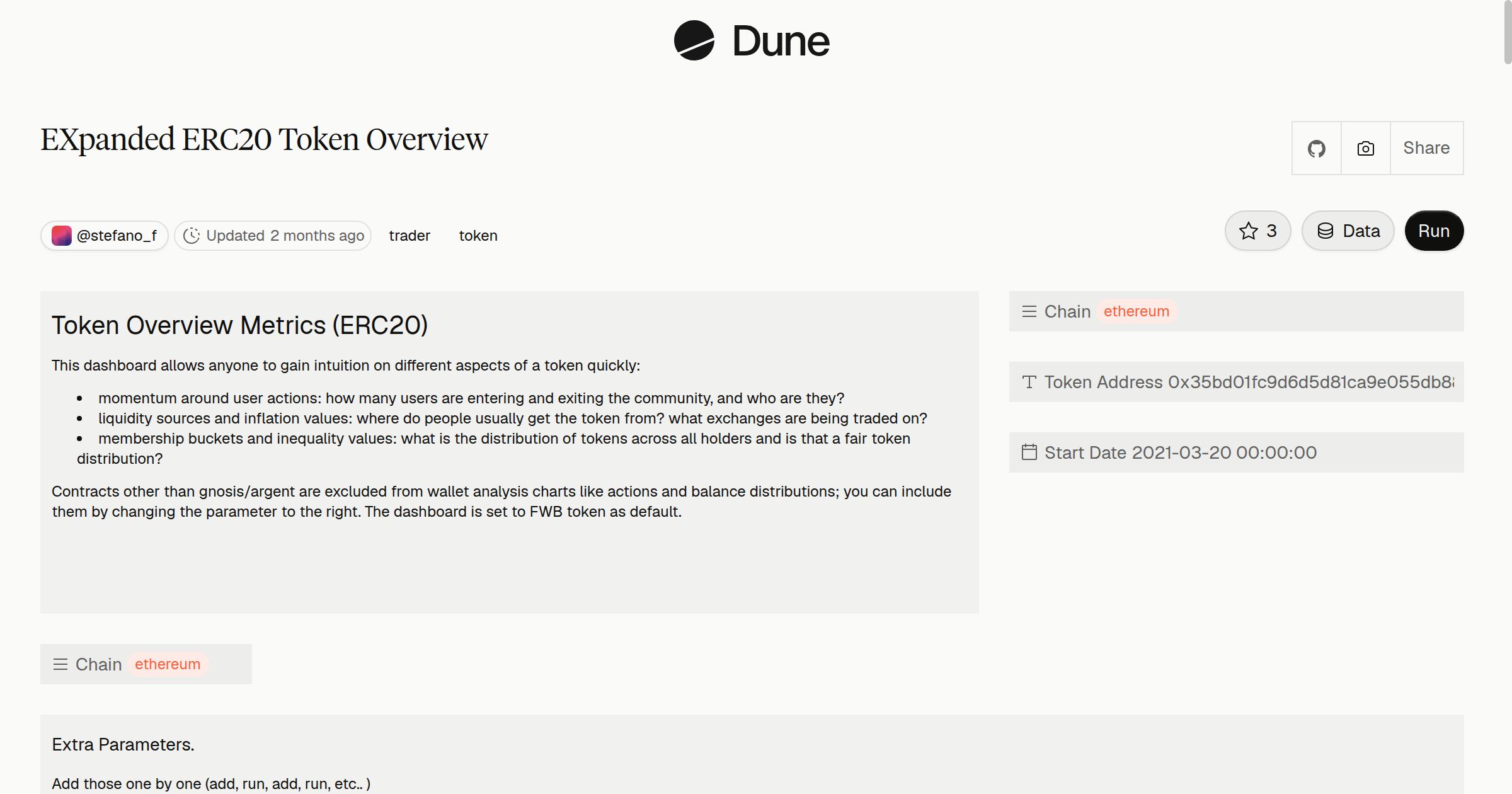Viewport: 1512px width, 794px height.
Task: Click the clock icon in the Updated badge
Action: coord(192,236)
